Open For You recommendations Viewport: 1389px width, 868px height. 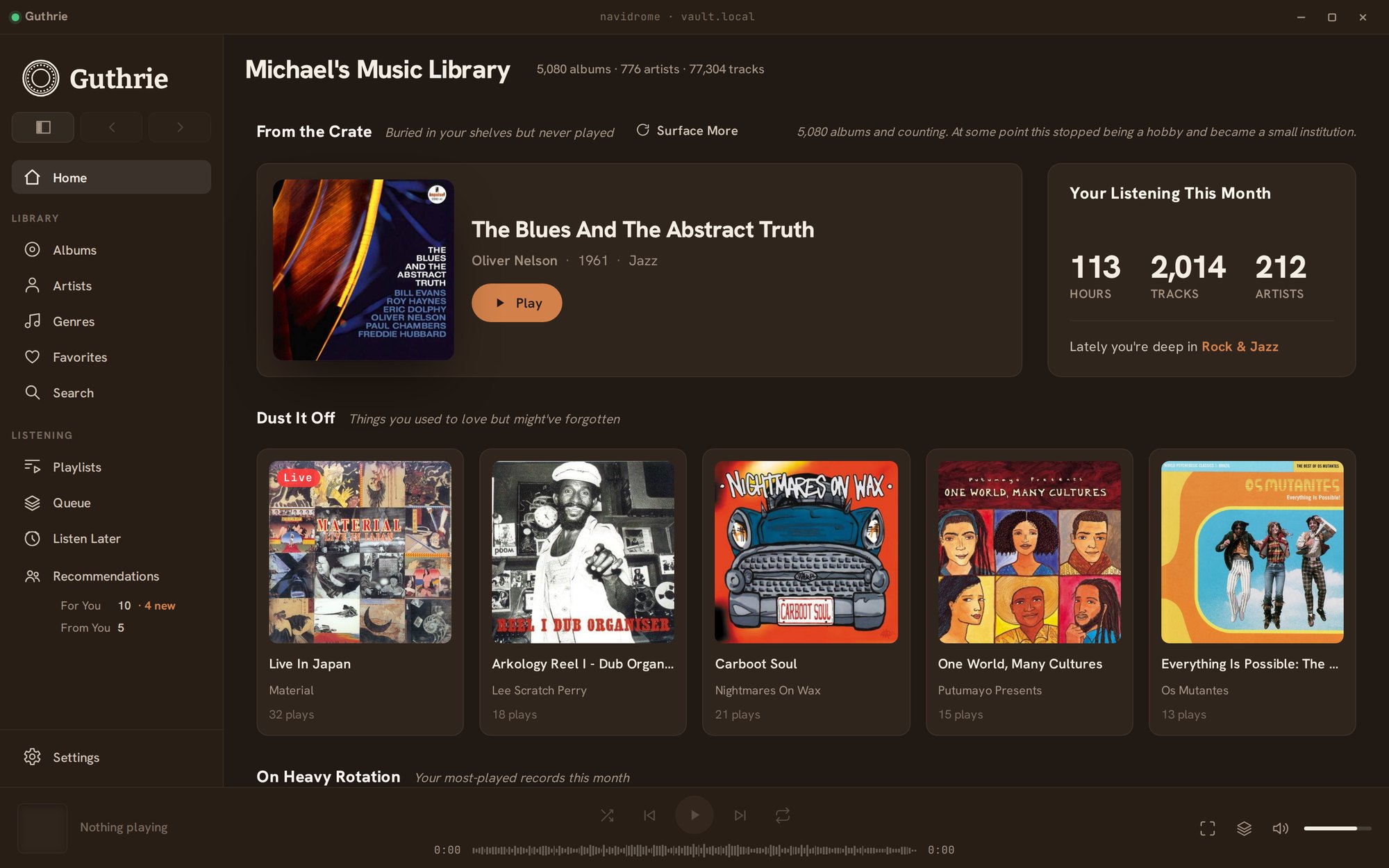point(118,606)
